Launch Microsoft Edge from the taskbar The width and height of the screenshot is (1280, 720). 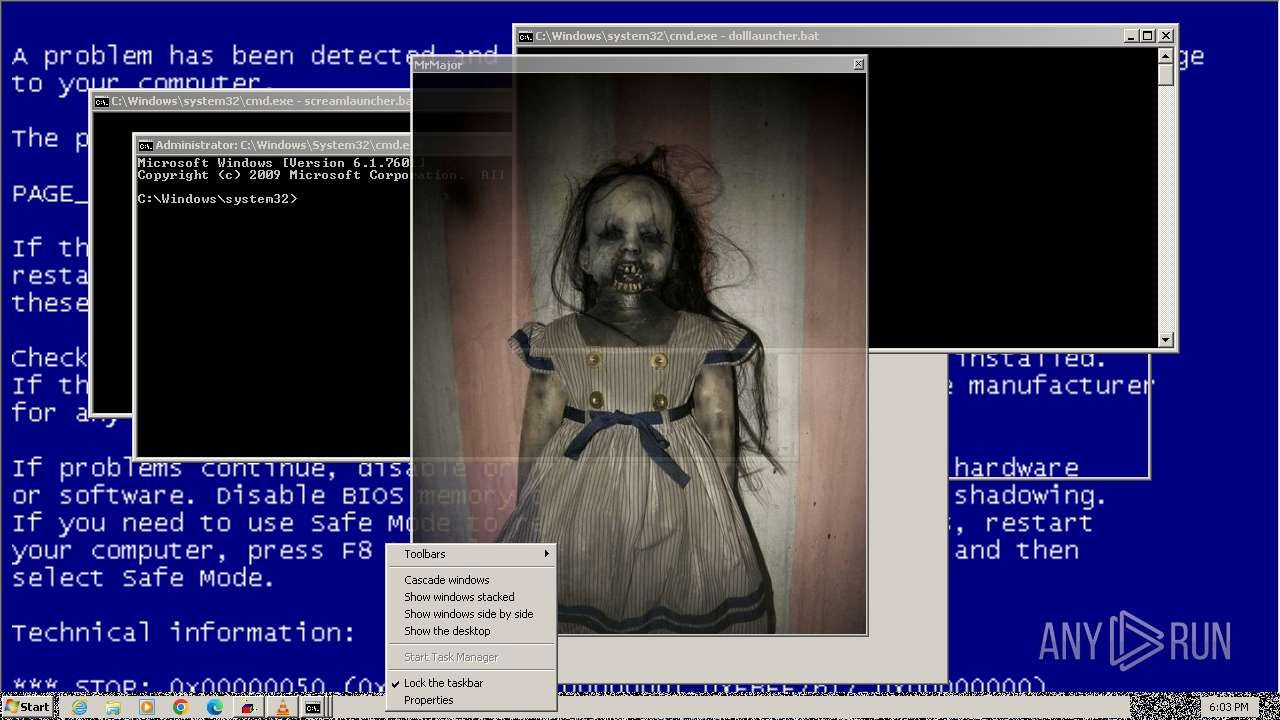[214, 707]
